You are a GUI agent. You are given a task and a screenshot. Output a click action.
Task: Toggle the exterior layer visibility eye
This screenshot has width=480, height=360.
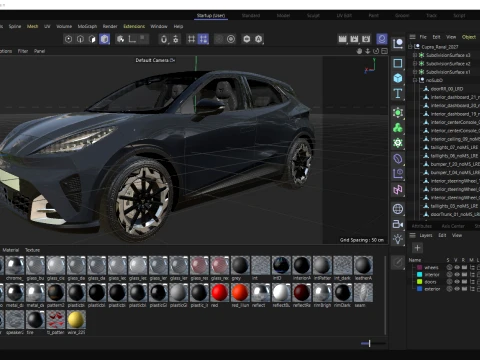point(457,289)
